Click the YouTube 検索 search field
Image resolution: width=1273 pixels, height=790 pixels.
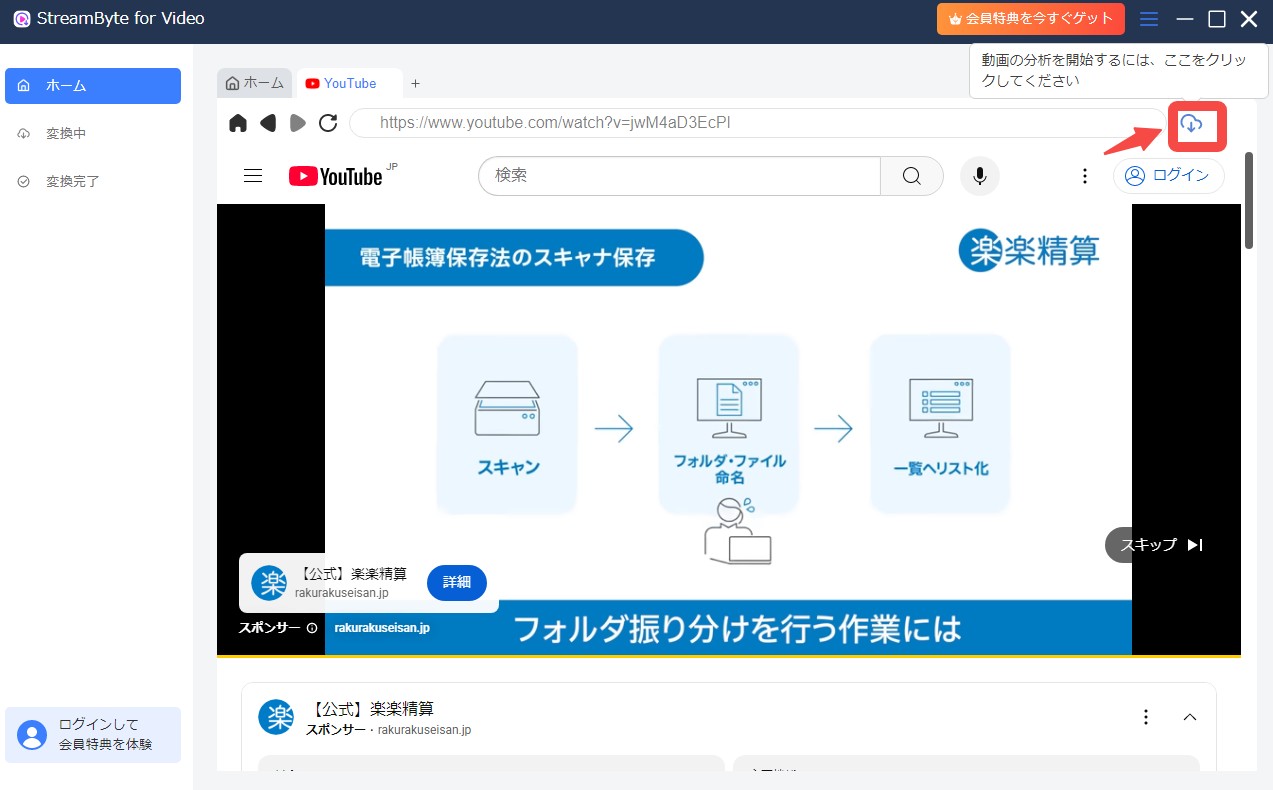pos(680,176)
